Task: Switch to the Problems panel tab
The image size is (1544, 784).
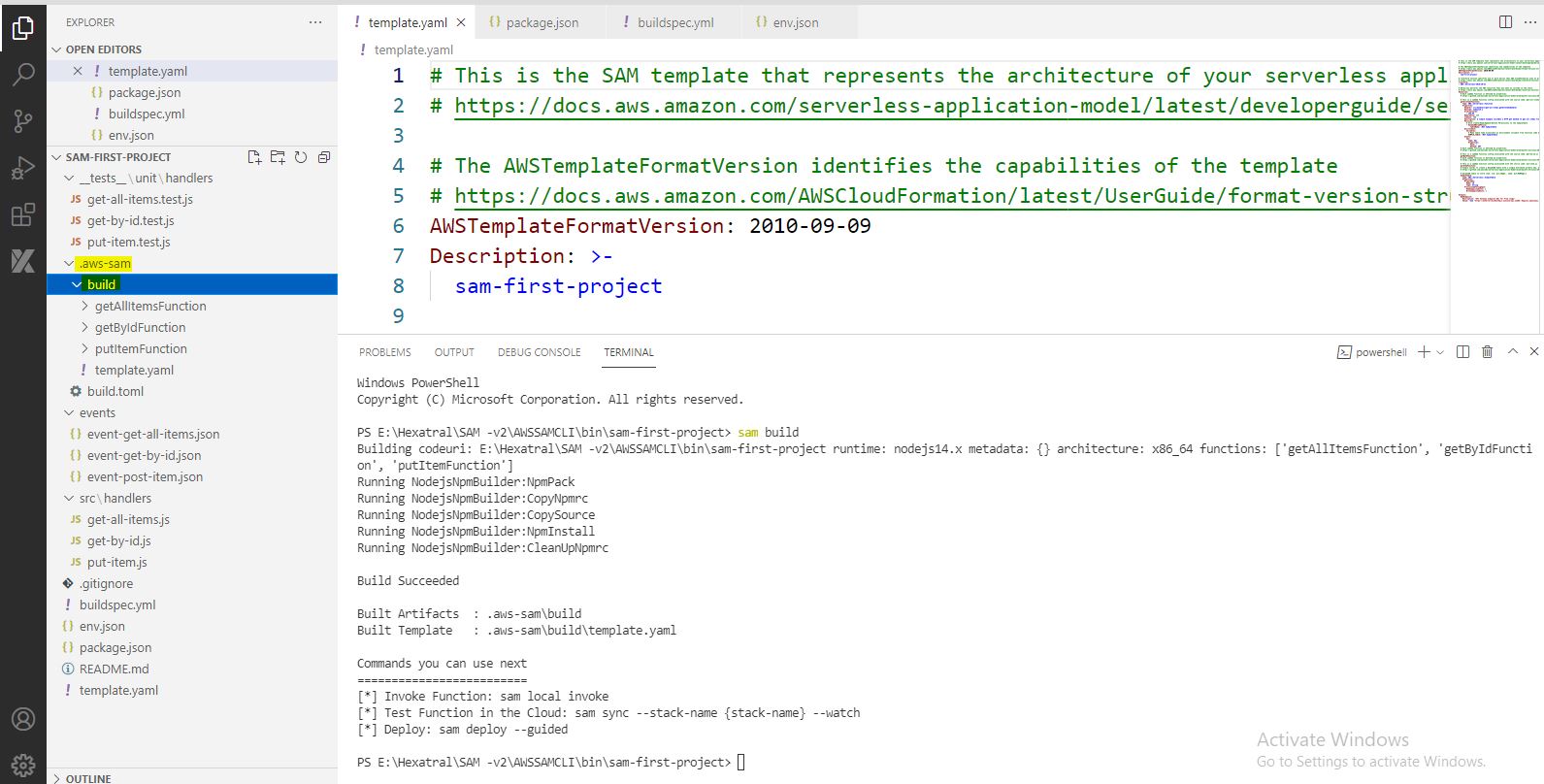Action: click(x=384, y=352)
